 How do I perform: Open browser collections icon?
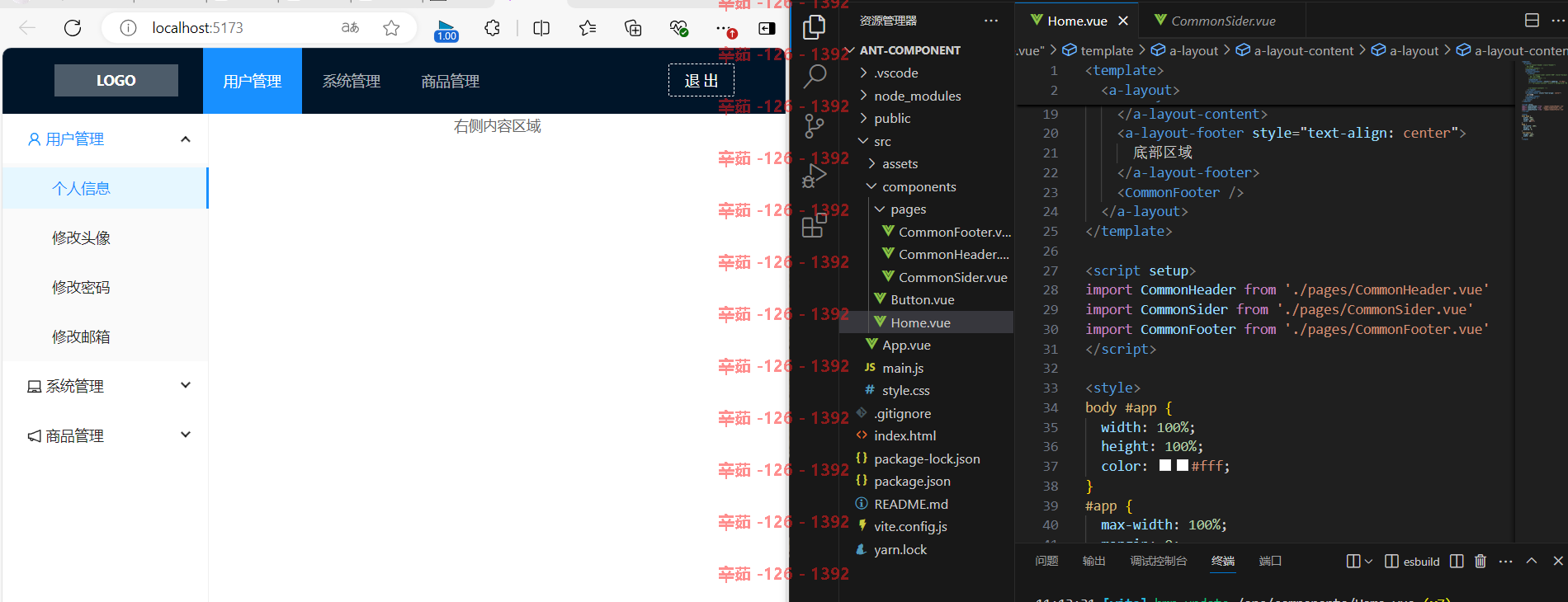pos(633,28)
